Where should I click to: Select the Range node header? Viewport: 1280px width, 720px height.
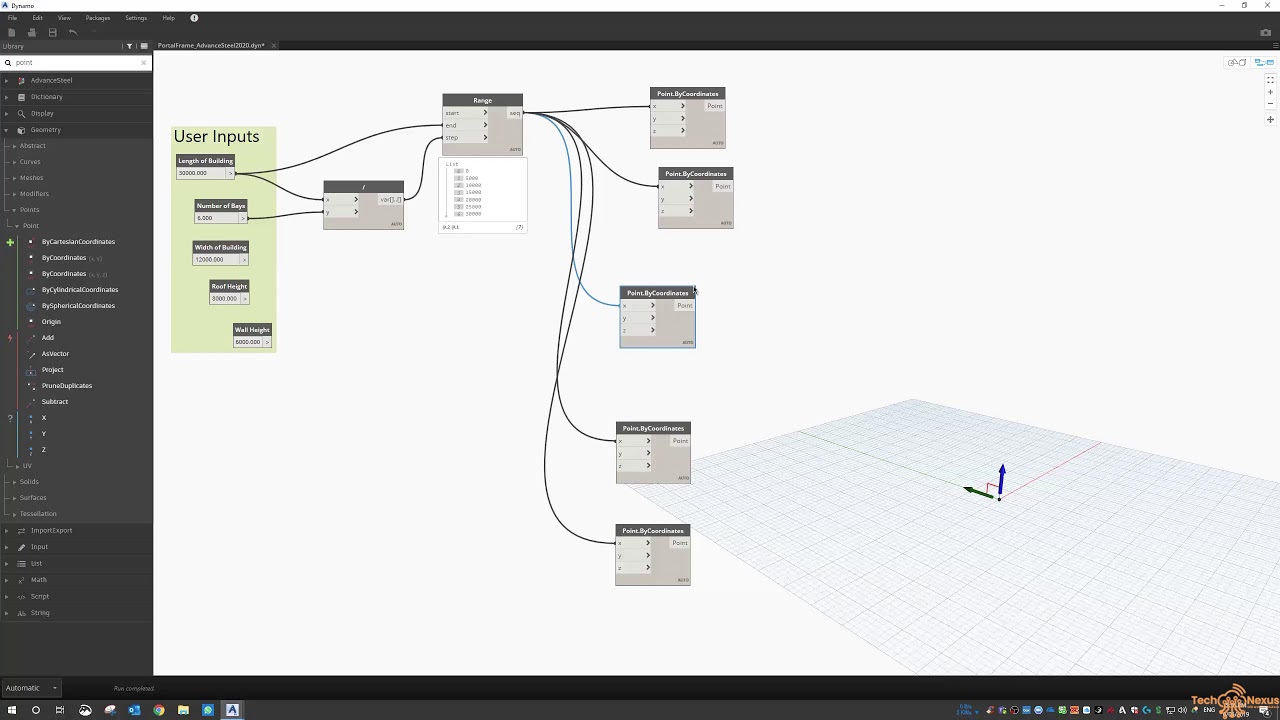pyautogui.click(x=483, y=100)
